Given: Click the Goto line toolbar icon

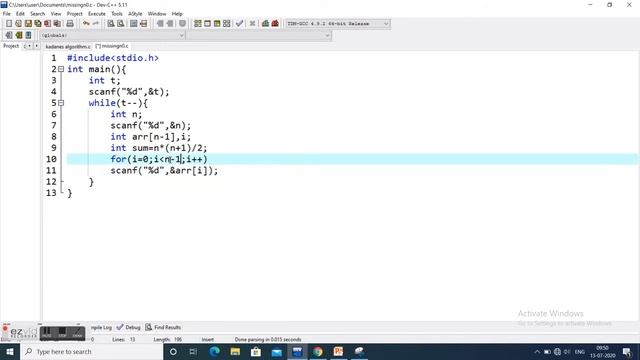Looking at the screenshot, I should coord(143,24).
